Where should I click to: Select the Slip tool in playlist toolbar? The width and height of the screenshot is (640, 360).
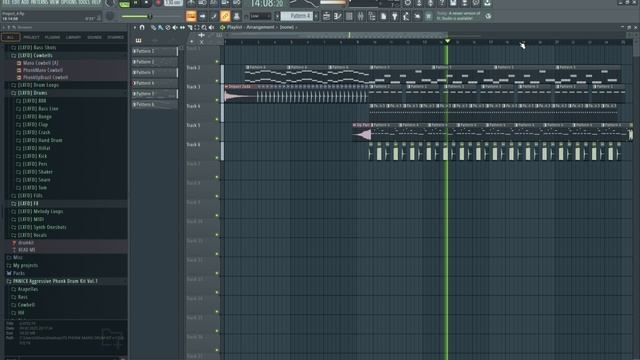pos(182,27)
